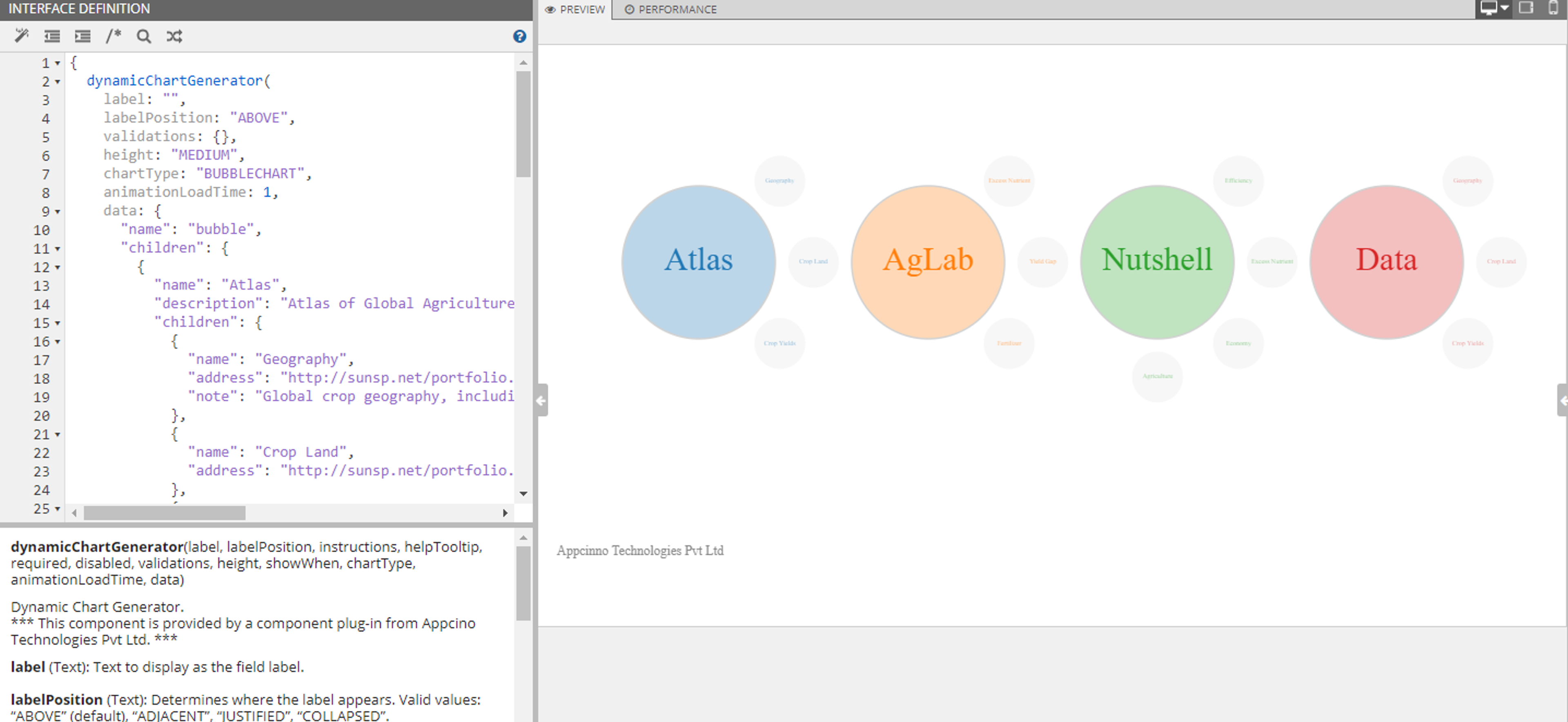This screenshot has height=722, width=1568.
Task: Click the magic wand format expression icon
Action: click(x=22, y=36)
